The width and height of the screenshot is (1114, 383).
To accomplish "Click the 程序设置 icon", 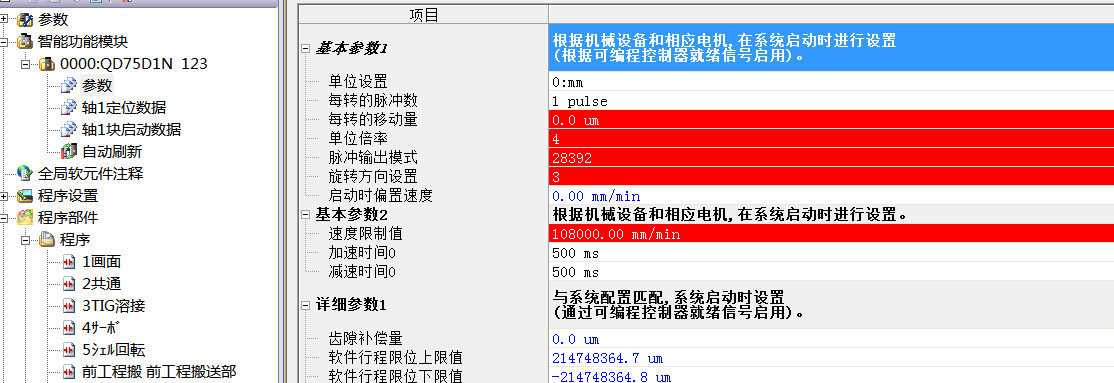I will [25, 195].
